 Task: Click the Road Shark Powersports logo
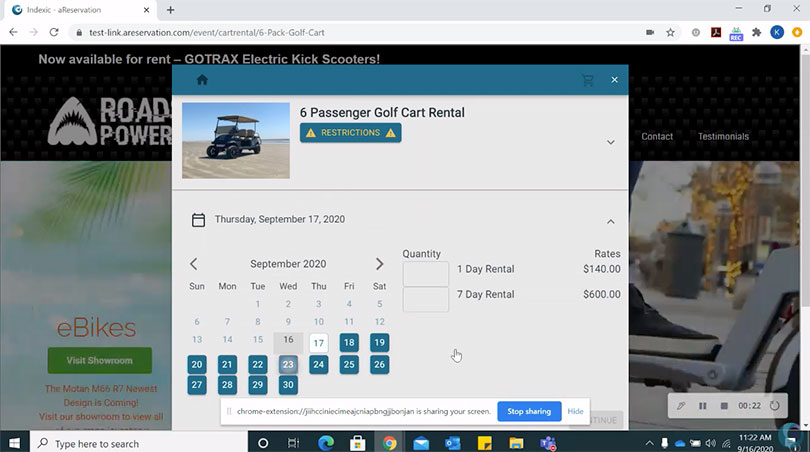(x=110, y=120)
